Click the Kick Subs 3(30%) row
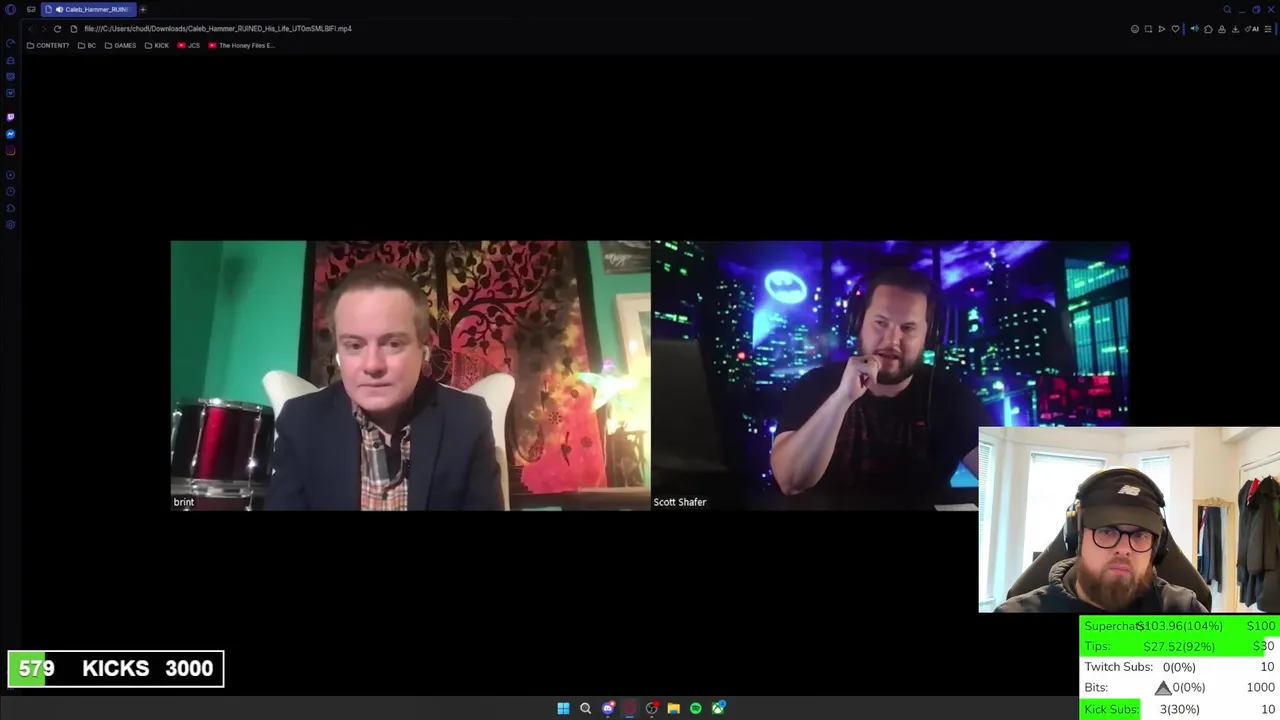This screenshot has width=1280, height=720. point(1180,709)
